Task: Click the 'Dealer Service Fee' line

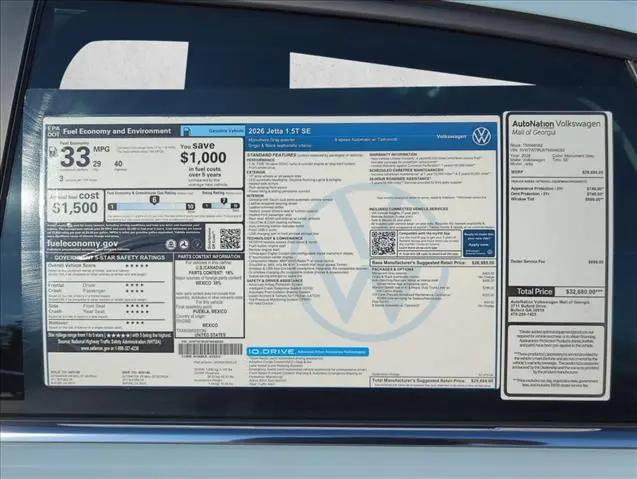Action: [x=557, y=262]
